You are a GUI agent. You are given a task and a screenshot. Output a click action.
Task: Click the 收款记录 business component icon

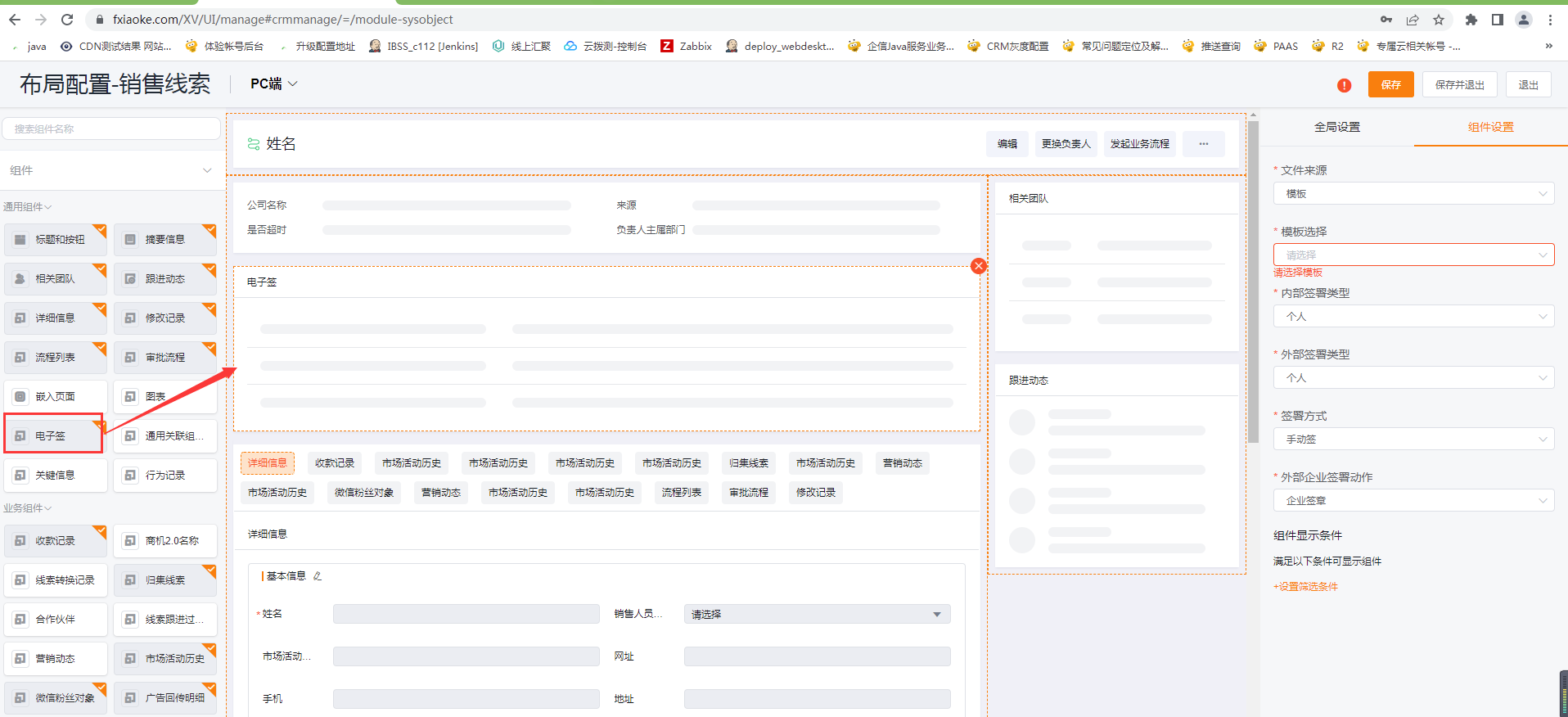[x=20, y=541]
